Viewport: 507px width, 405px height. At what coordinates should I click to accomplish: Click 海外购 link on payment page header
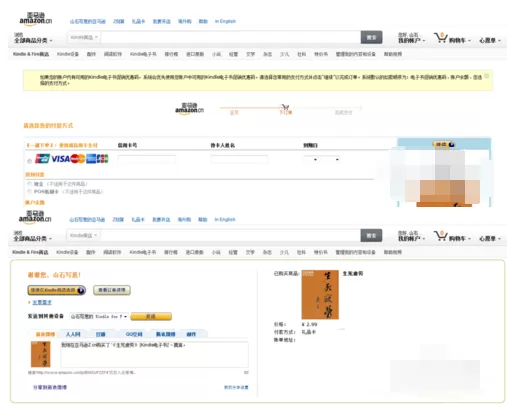(184, 21)
